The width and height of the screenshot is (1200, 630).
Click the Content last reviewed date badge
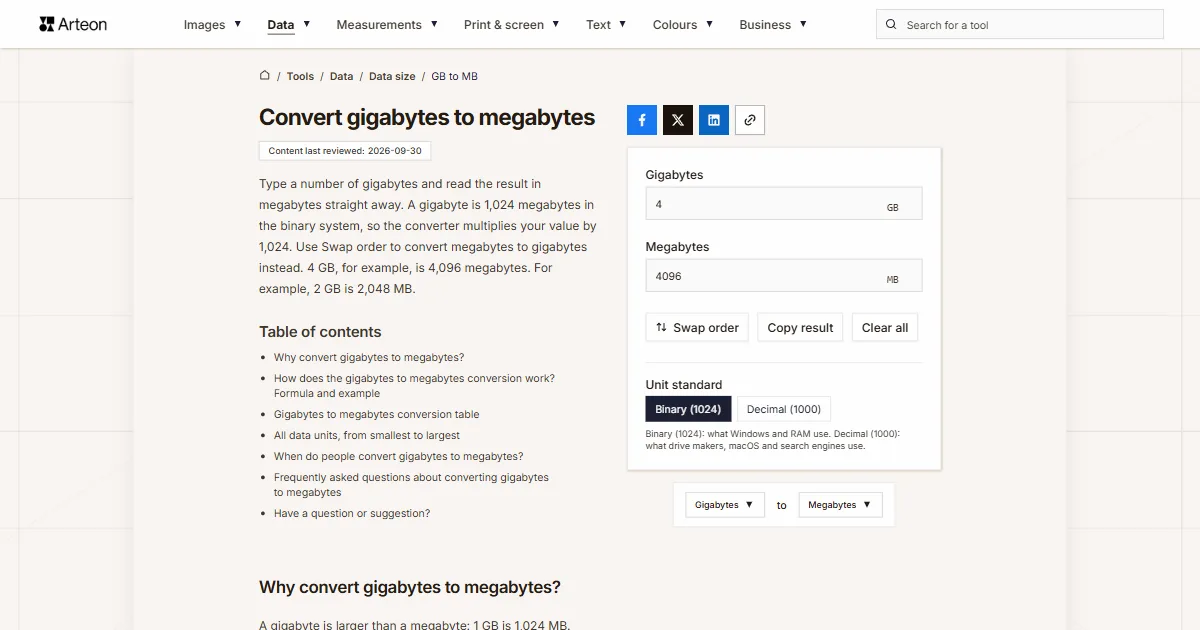(x=345, y=151)
